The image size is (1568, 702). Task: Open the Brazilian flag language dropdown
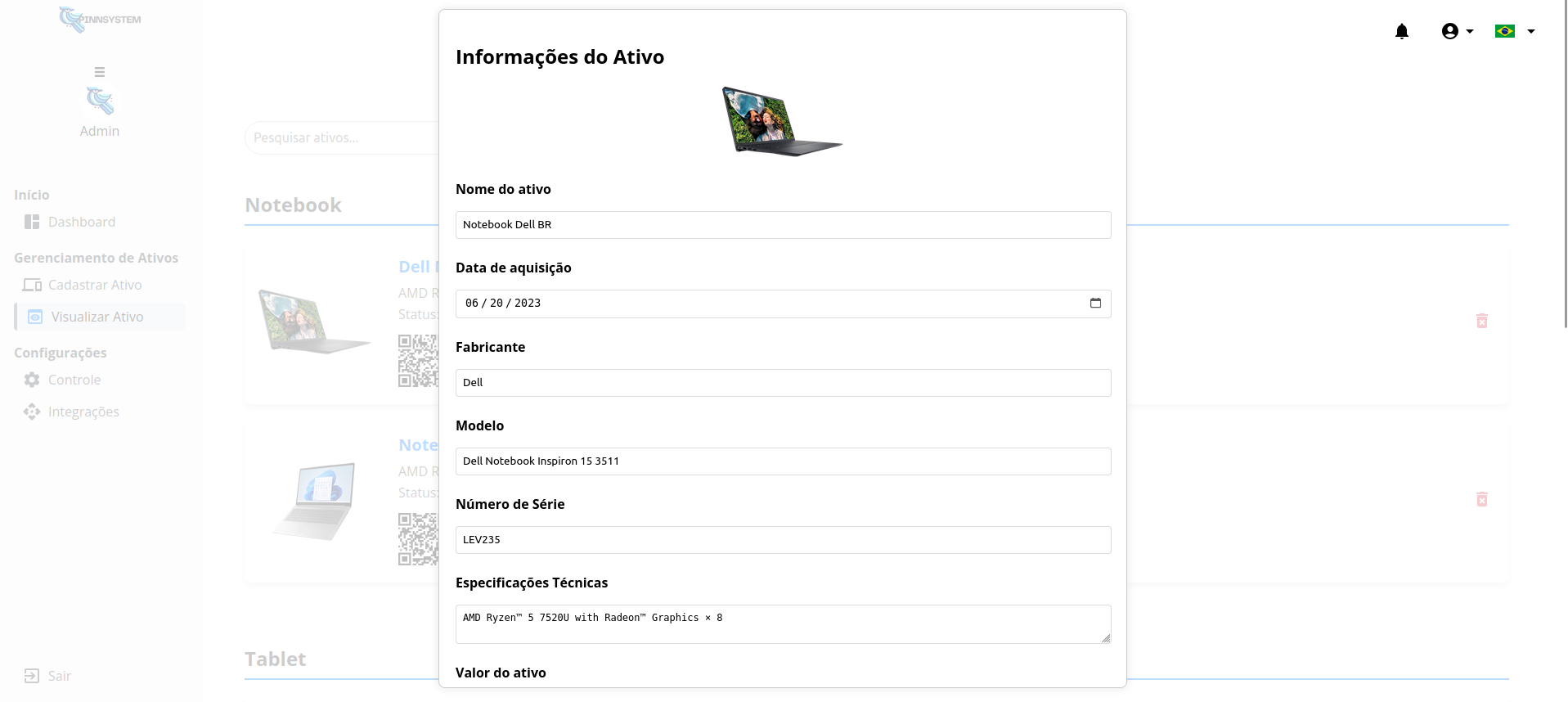point(1514,31)
